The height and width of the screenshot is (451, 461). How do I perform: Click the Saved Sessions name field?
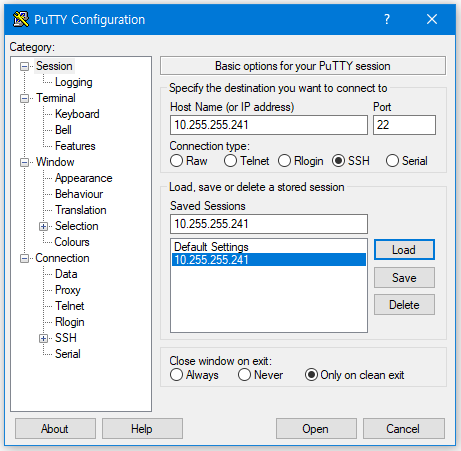269,224
